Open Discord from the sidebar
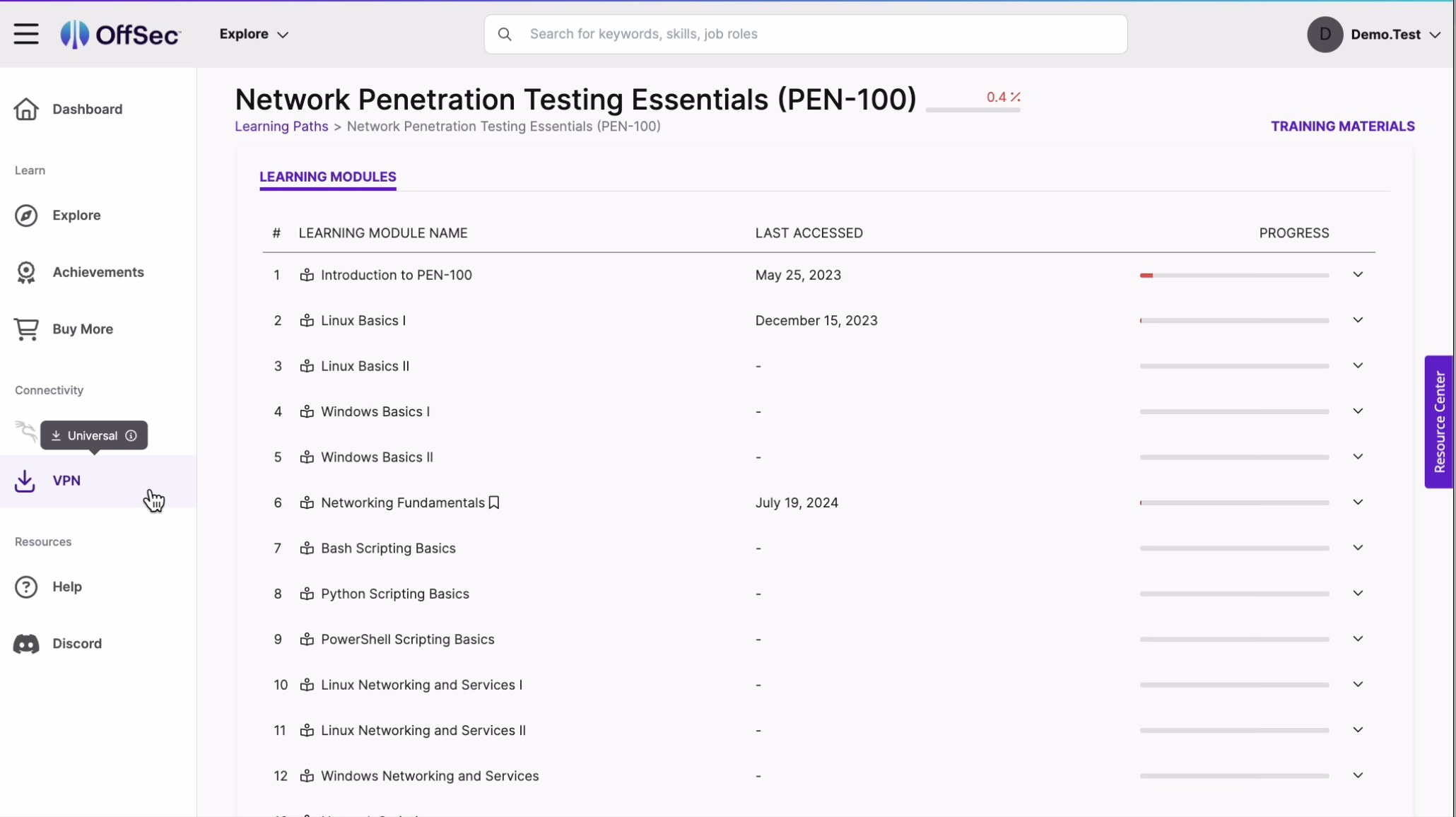Viewport: 1456px width, 817px height. tap(76, 644)
